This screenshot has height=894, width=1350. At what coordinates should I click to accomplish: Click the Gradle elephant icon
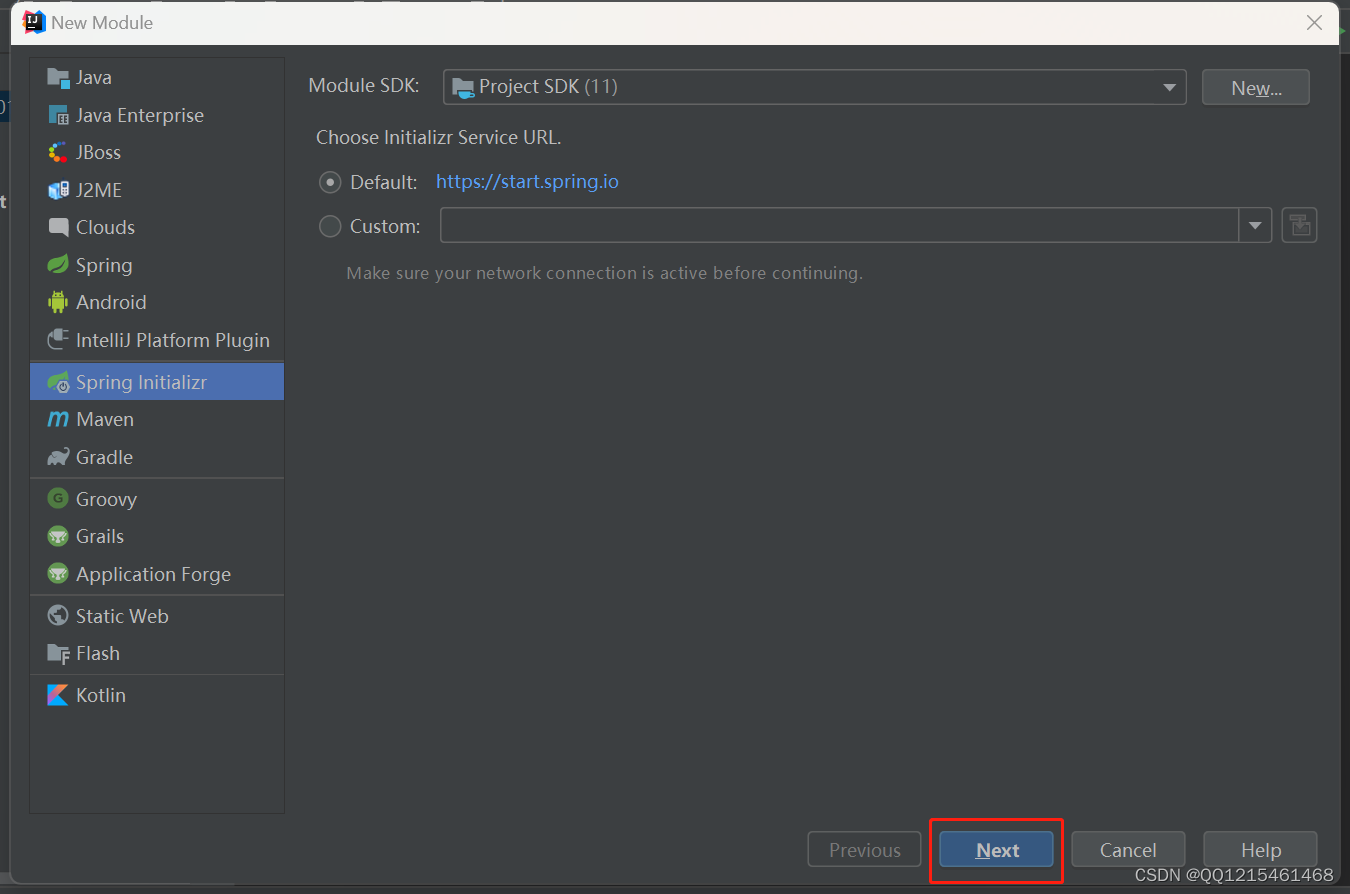[x=58, y=457]
